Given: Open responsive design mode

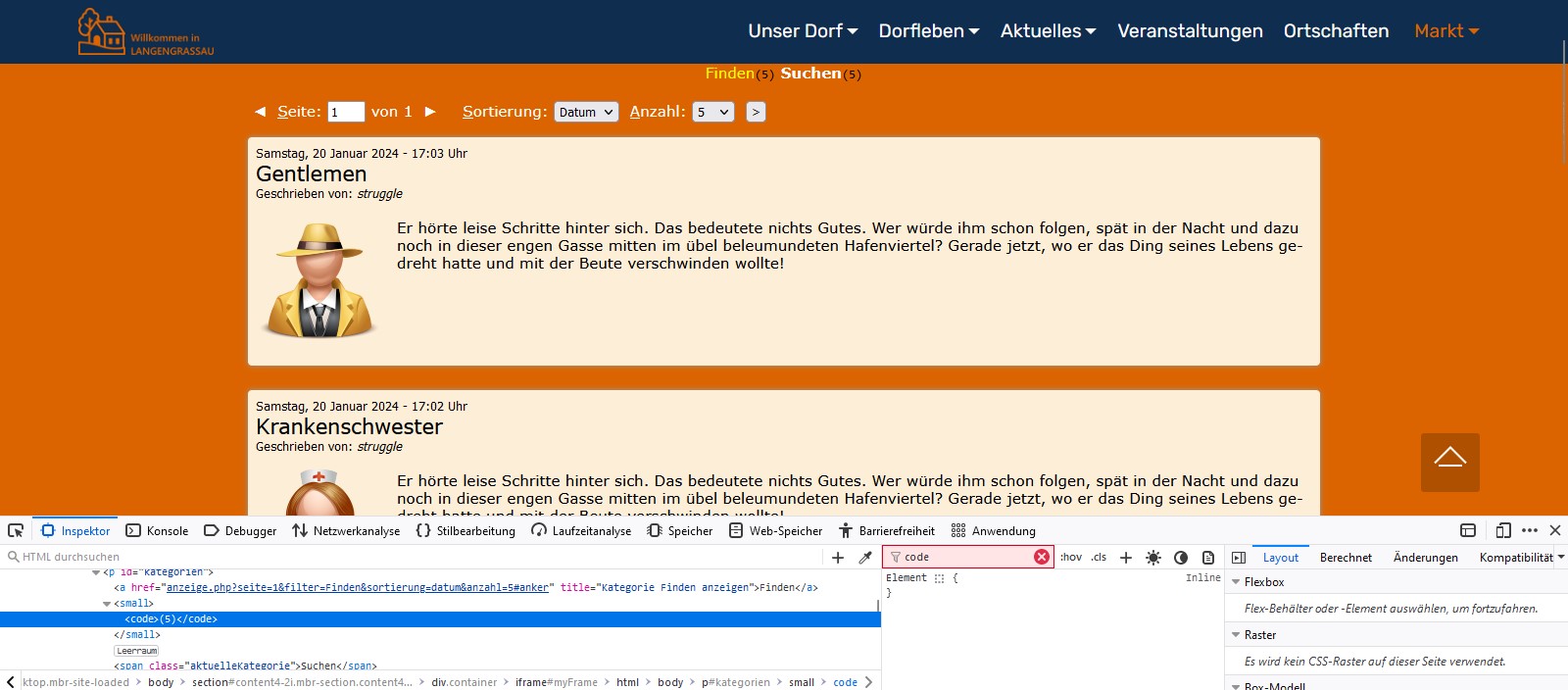Looking at the screenshot, I should [1503, 530].
